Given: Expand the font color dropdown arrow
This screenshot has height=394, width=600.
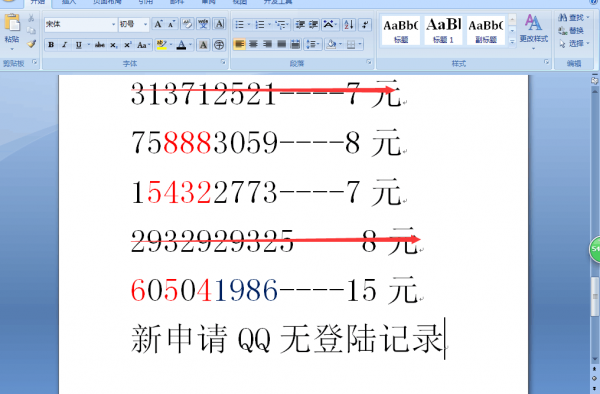Looking at the screenshot, I should [x=190, y=45].
